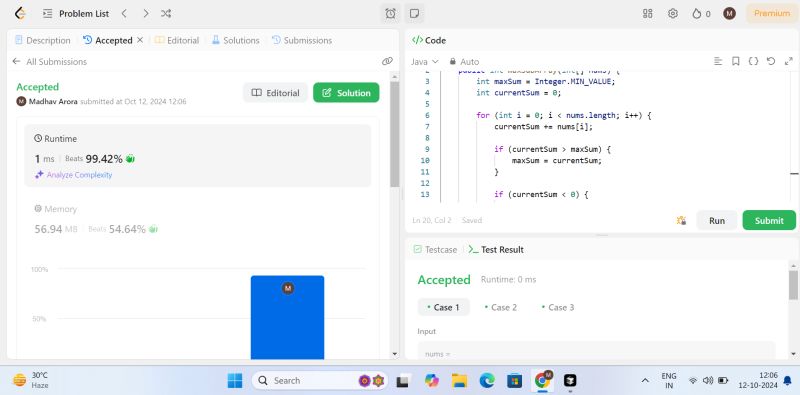Click the Submit button
This screenshot has height=395, width=800.
pos(769,220)
